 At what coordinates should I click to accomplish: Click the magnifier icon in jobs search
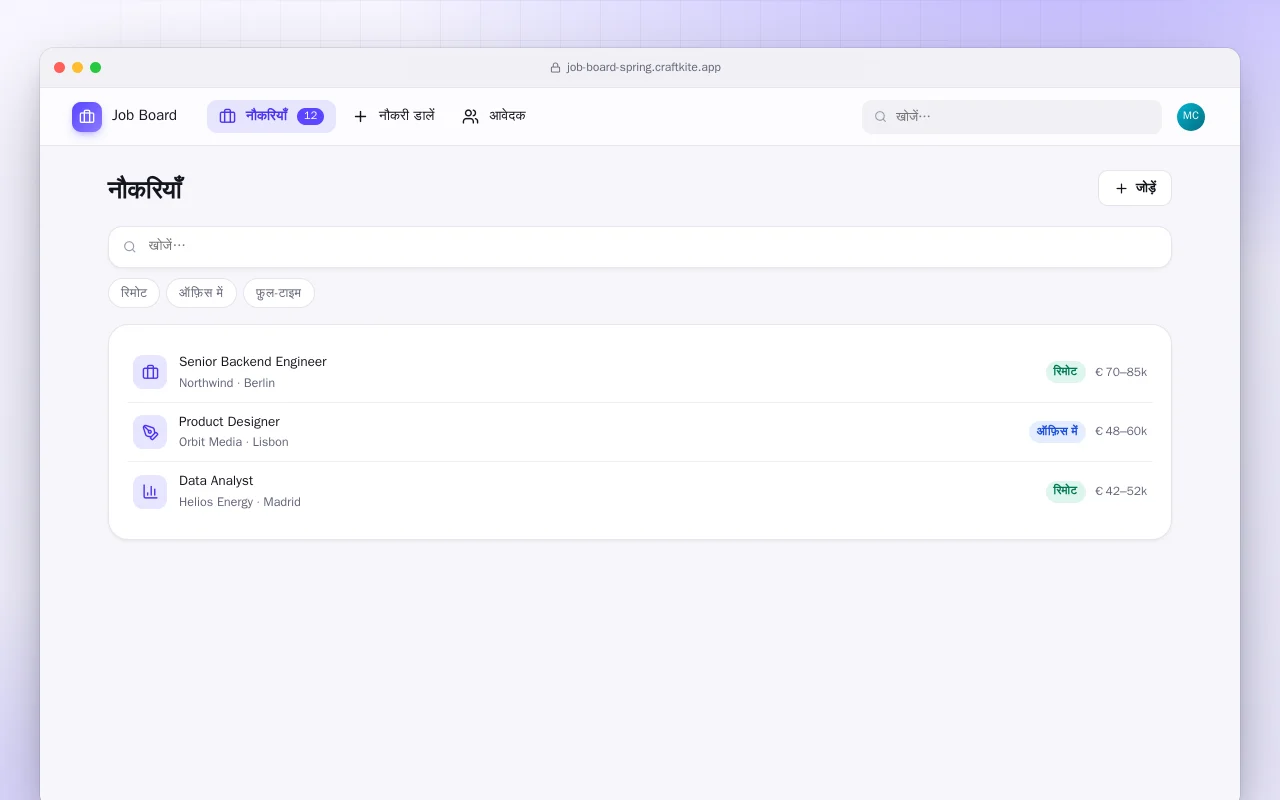click(x=130, y=247)
